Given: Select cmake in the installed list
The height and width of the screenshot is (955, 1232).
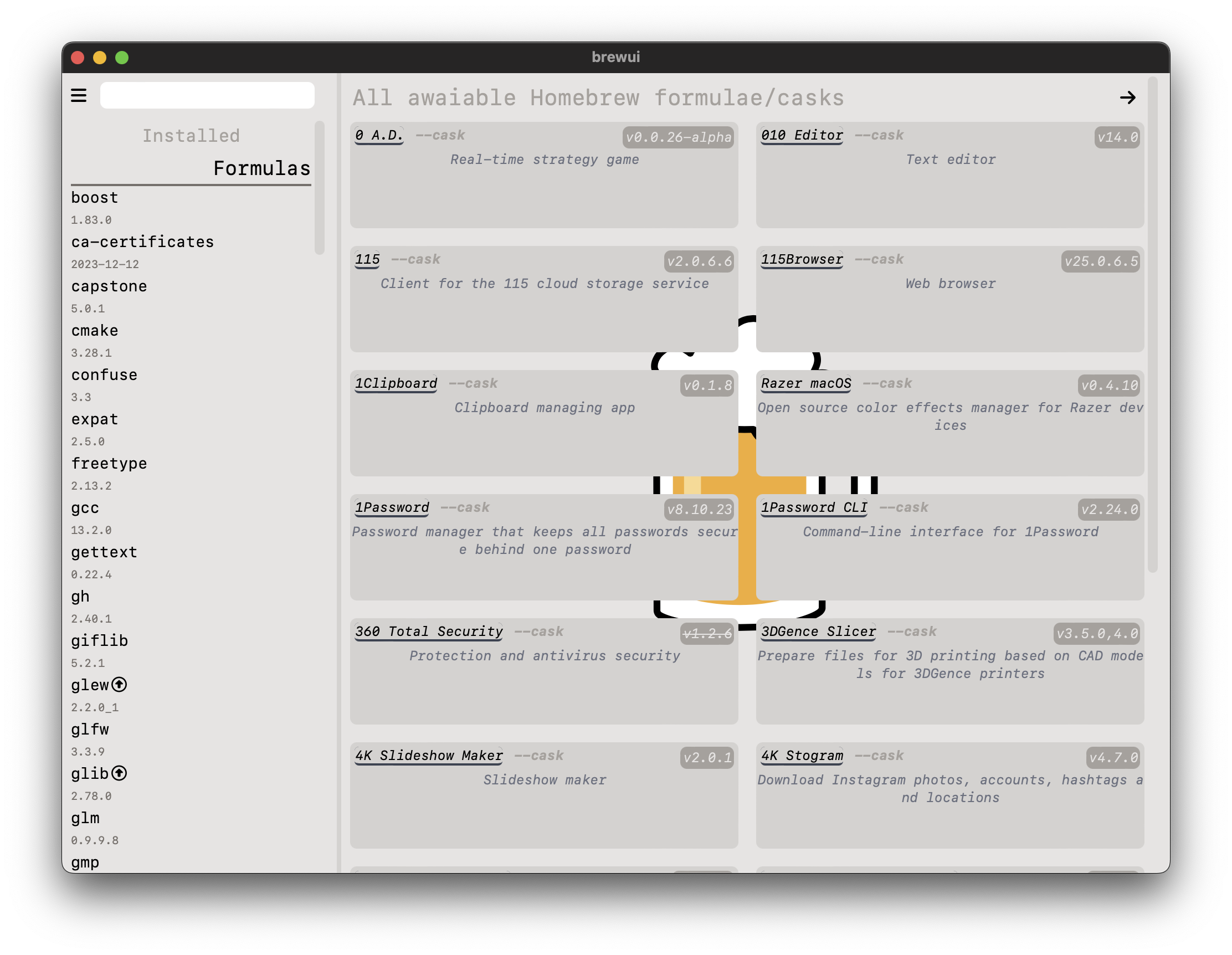Looking at the screenshot, I should [94, 331].
